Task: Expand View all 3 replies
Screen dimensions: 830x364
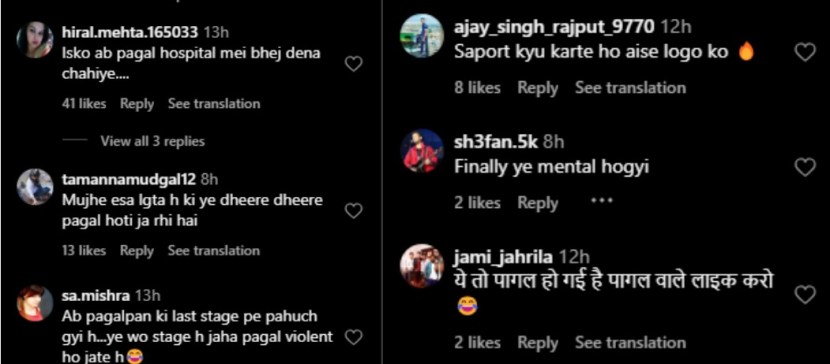Action: pos(152,141)
